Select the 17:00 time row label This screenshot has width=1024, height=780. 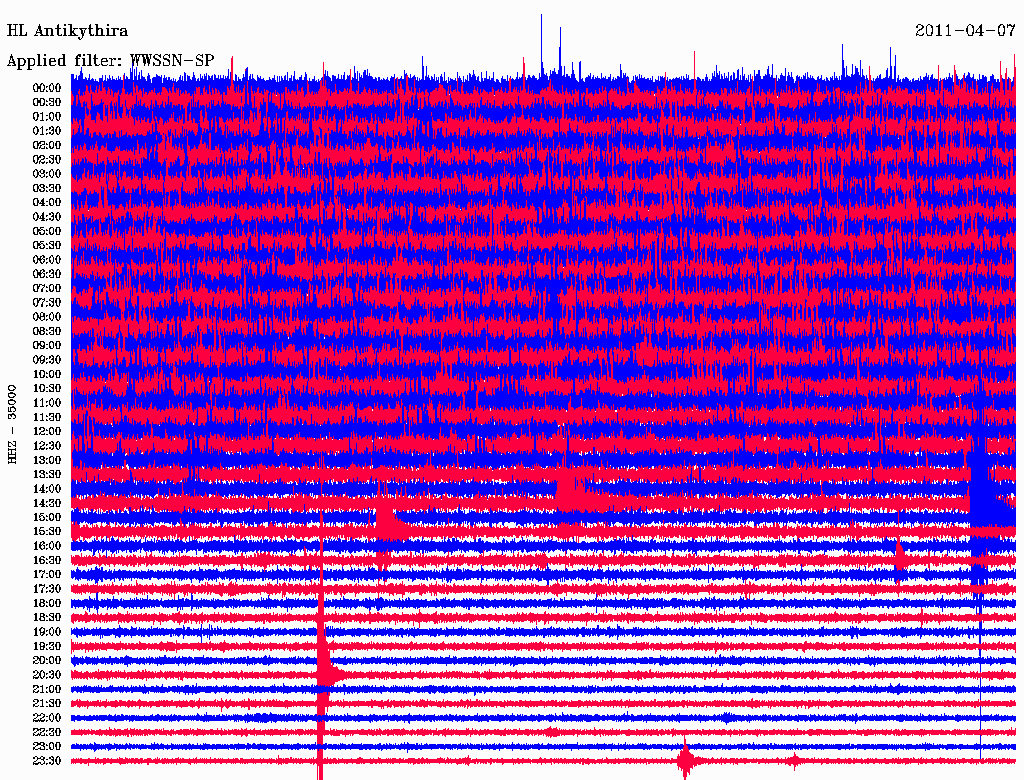(47, 575)
